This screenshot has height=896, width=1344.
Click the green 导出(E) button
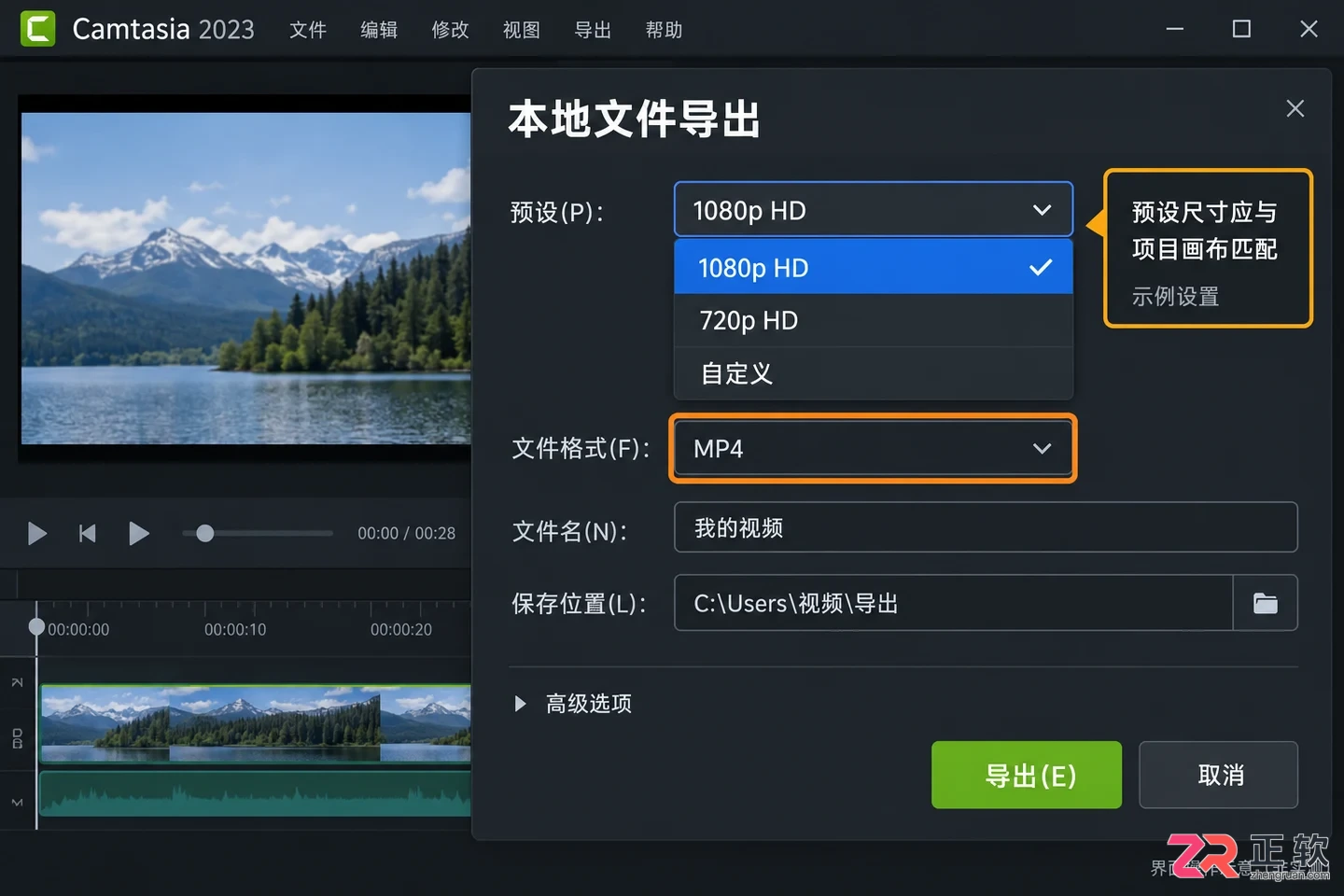click(1026, 775)
